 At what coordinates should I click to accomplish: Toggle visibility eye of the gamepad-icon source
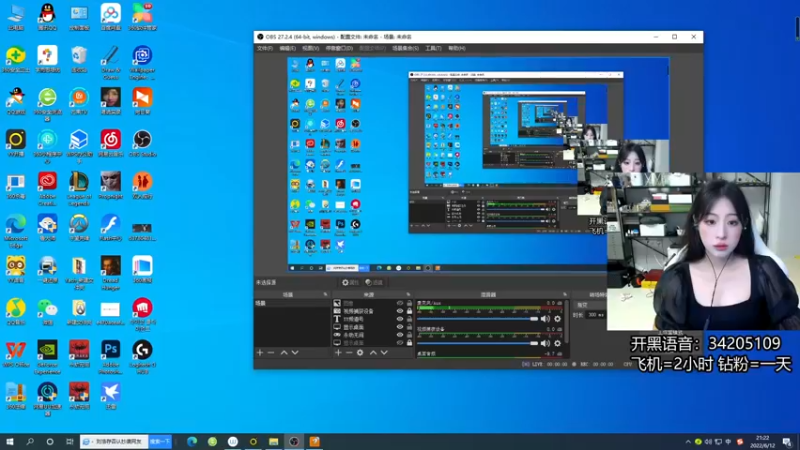(x=400, y=335)
